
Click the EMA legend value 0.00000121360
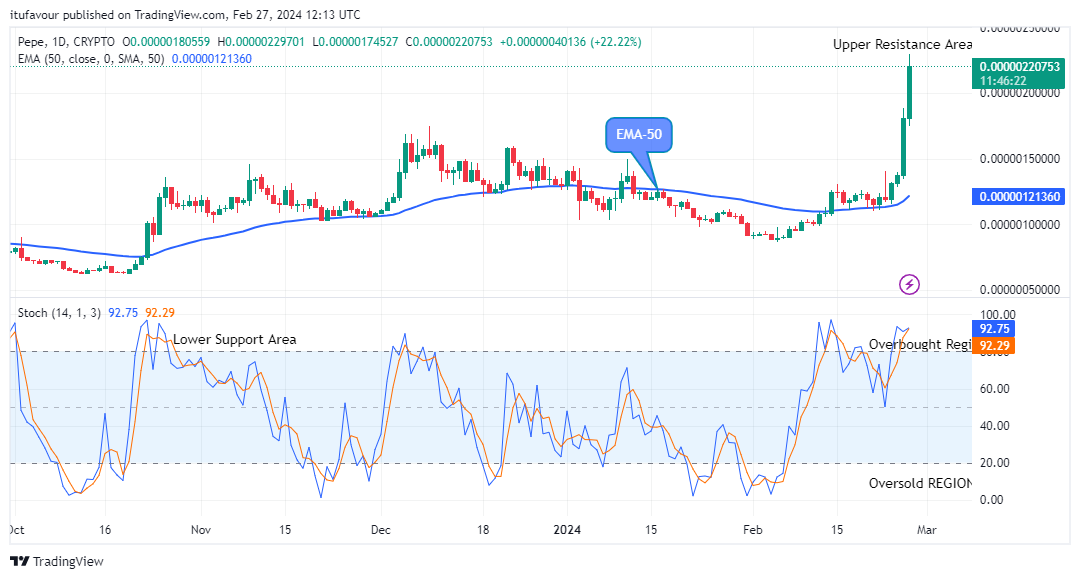(x=211, y=59)
